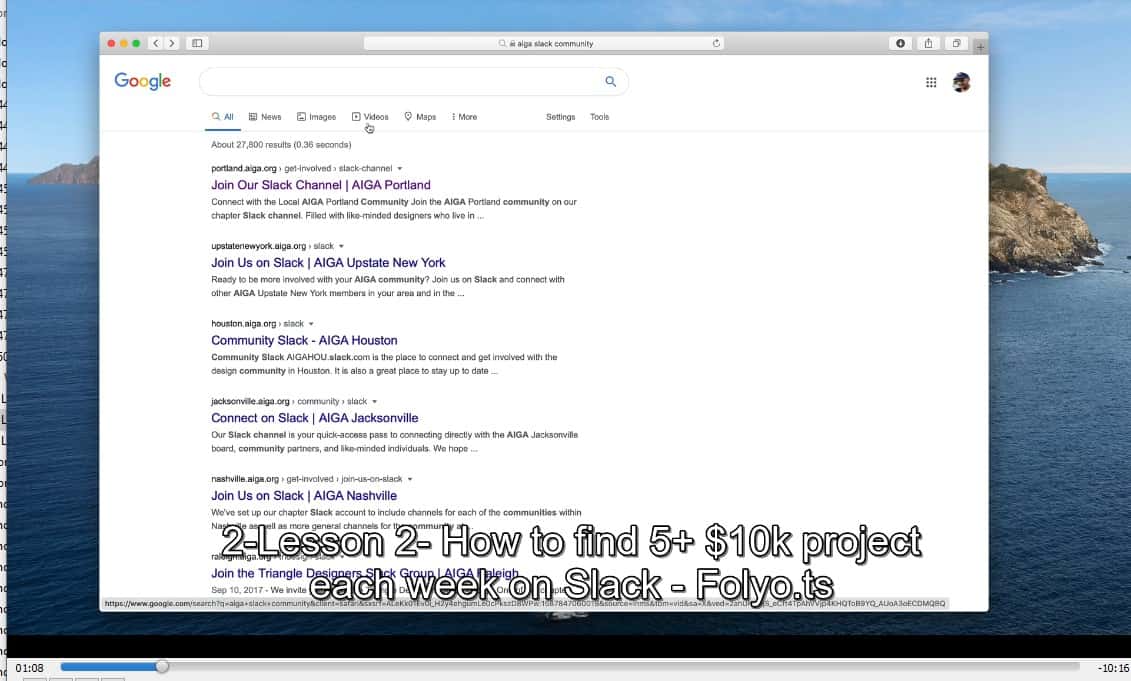
Task: Click the remaining time -10:16 label
Action: (x=1113, y=668)
